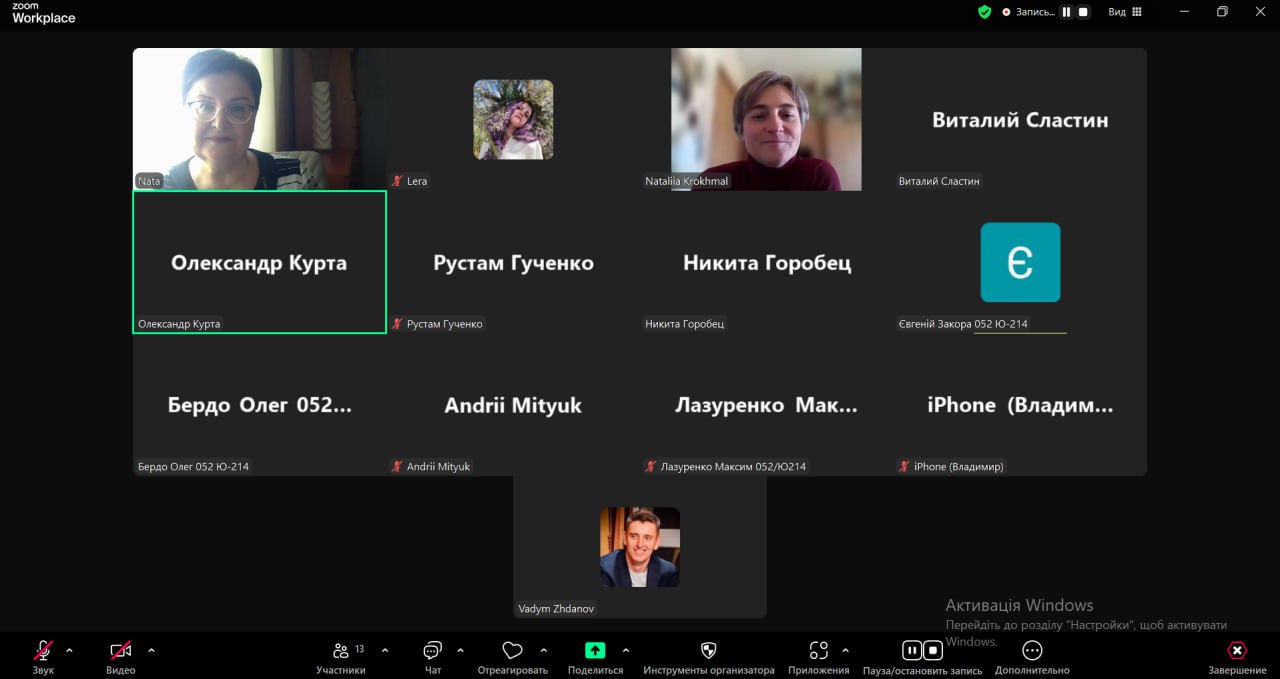
Task: Expand the share options arrow next to Поделиться
Action: [626, 650]
